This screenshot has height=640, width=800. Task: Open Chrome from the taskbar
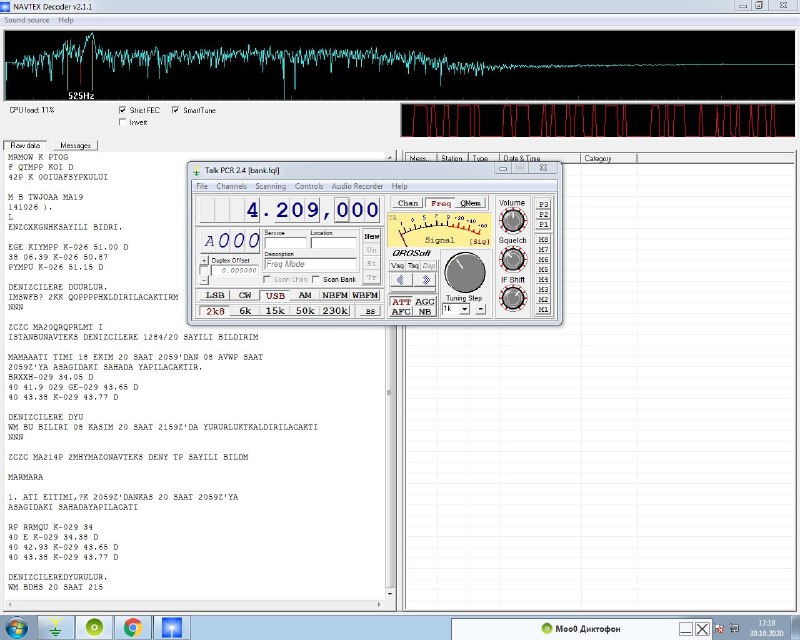pyautogui.click(x=132, y=627)
